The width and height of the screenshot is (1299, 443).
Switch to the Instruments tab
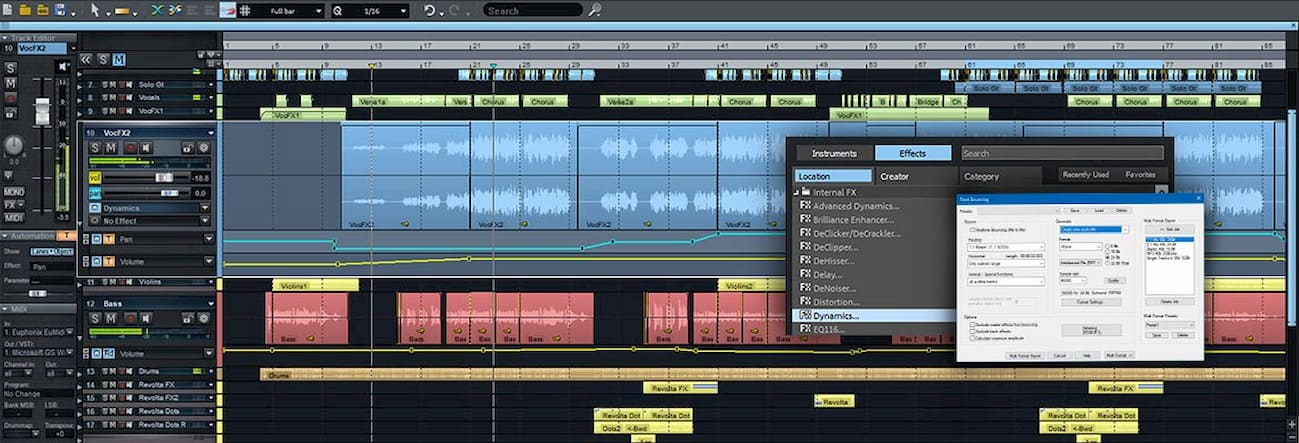pyautogui.click(x=833, y=154)
